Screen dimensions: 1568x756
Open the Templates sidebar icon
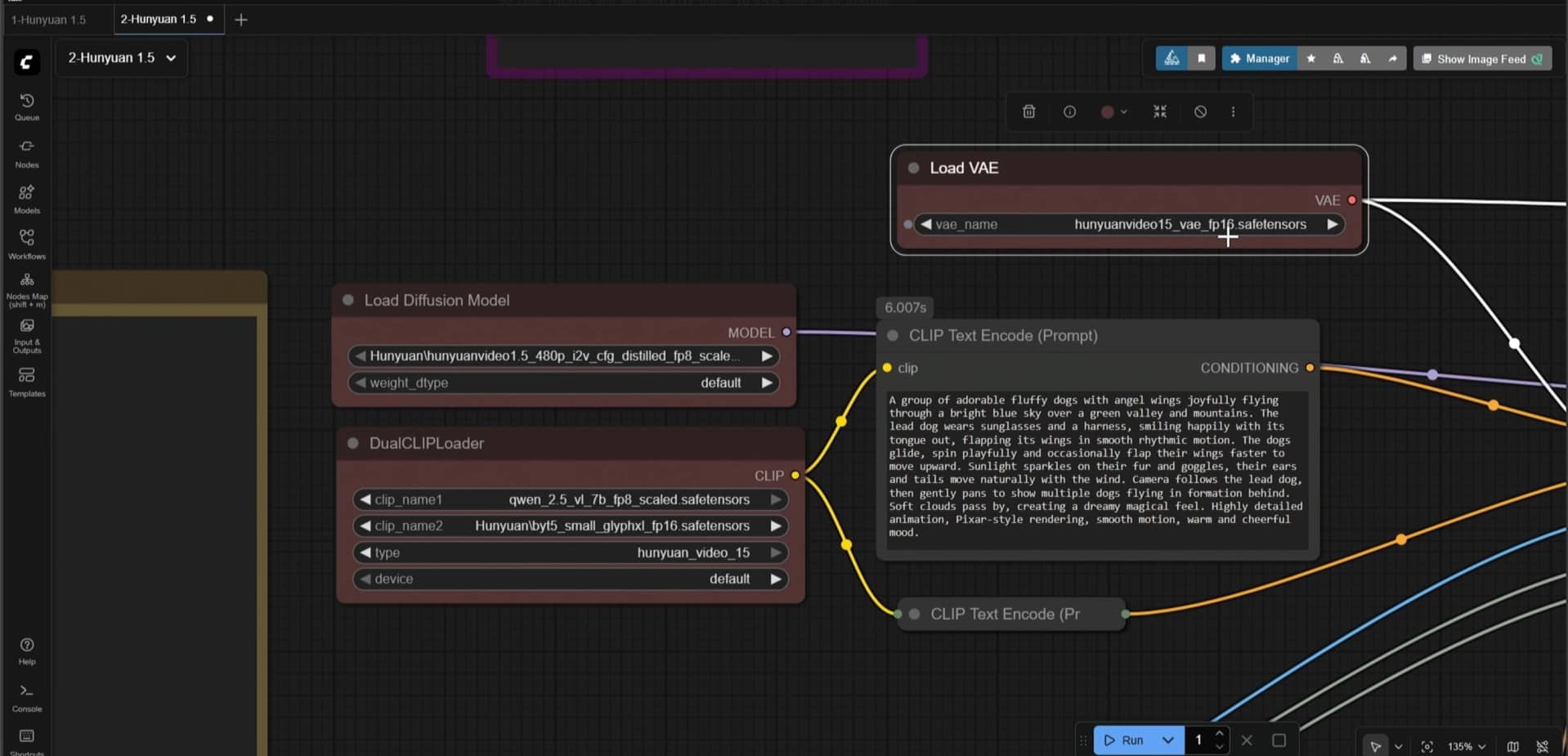pos(27,382)
